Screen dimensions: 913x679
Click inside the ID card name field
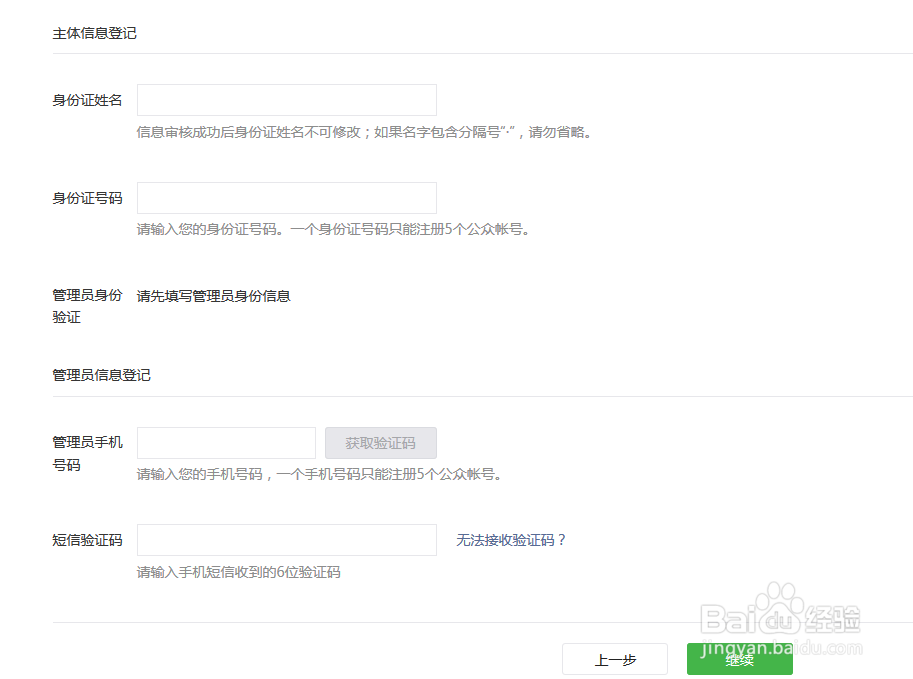286,100
